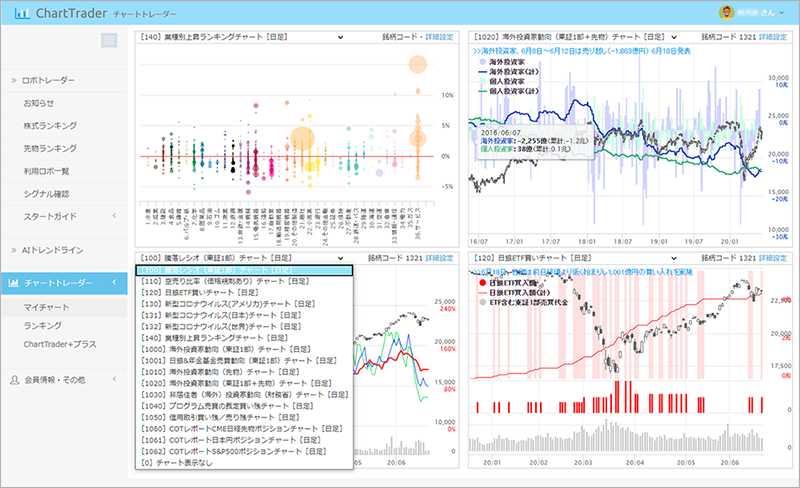Choose [1000] 海外投資家動向 (東証1部) option
800x488 pixels.
(x=244, y=349)
